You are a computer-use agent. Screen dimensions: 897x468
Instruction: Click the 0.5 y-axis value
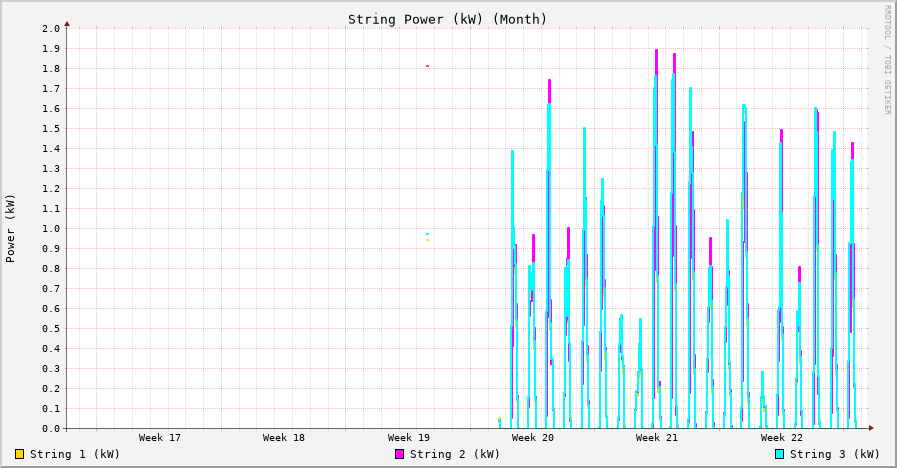50,329
